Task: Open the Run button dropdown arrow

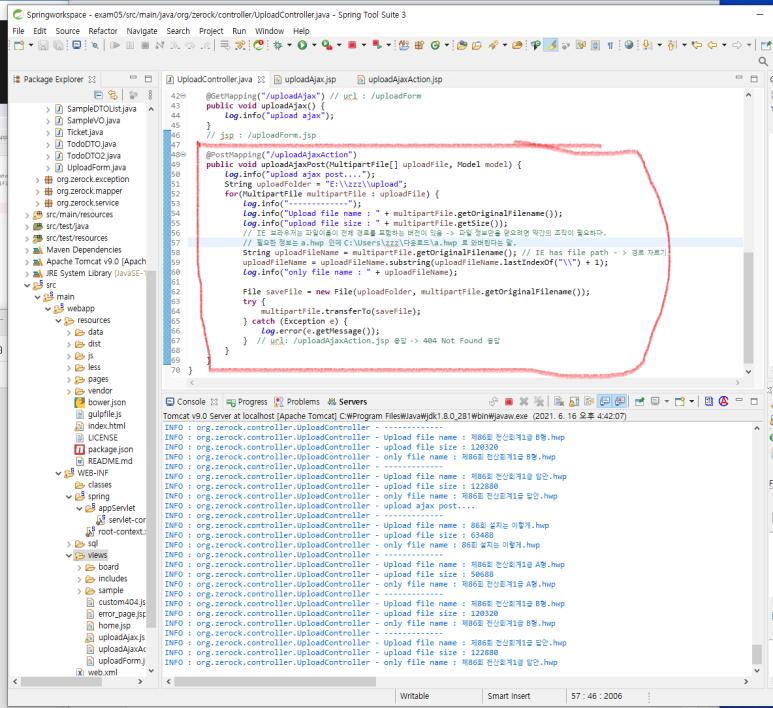Action: pos(314,45)
